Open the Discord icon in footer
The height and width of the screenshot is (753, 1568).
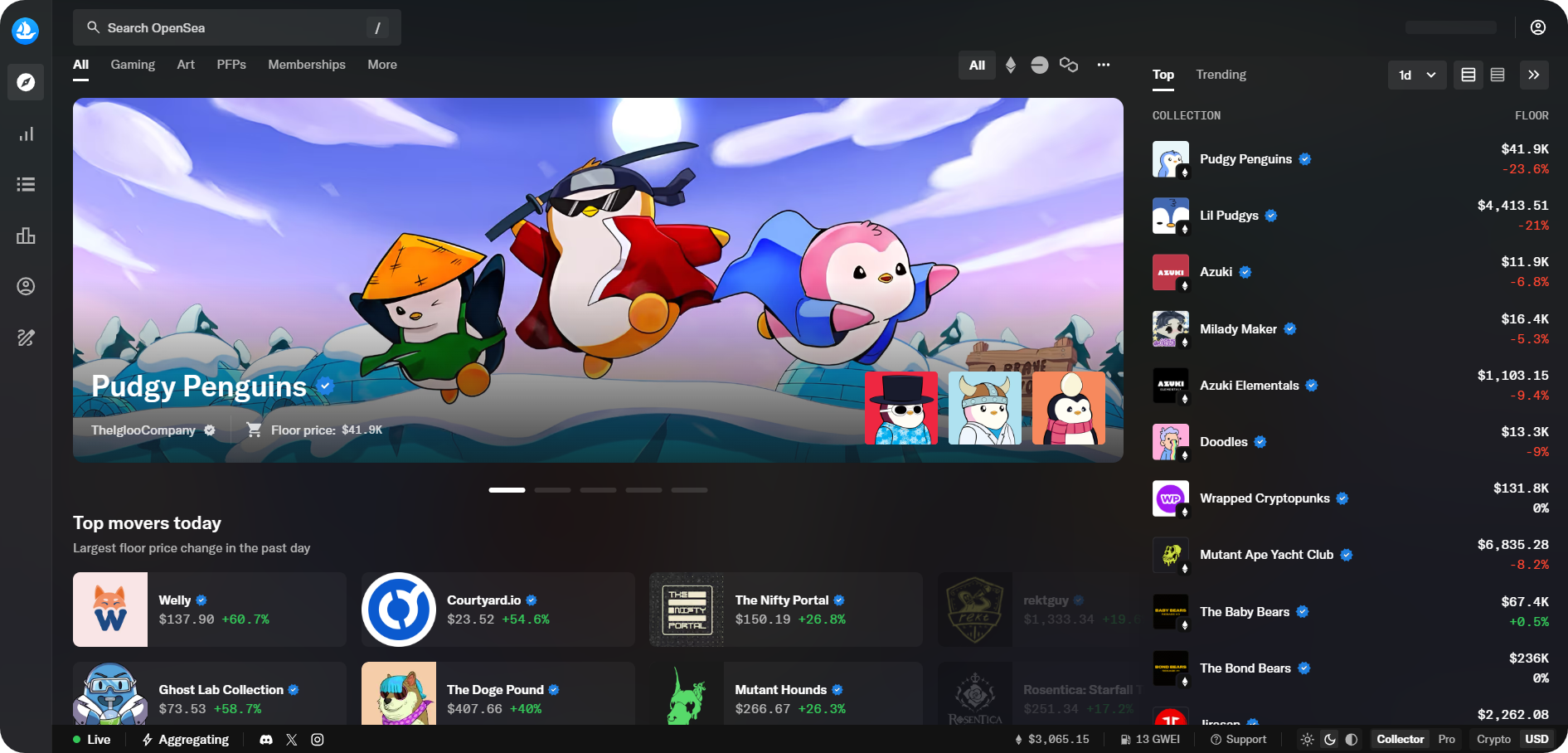(266, 739)
